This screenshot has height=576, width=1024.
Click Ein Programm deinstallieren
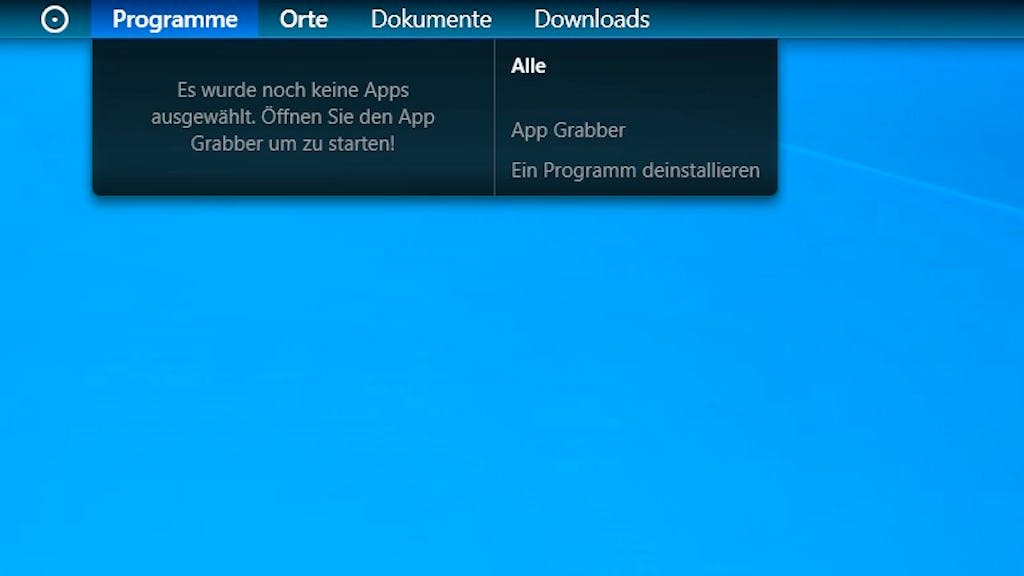(x=635, y=170)
